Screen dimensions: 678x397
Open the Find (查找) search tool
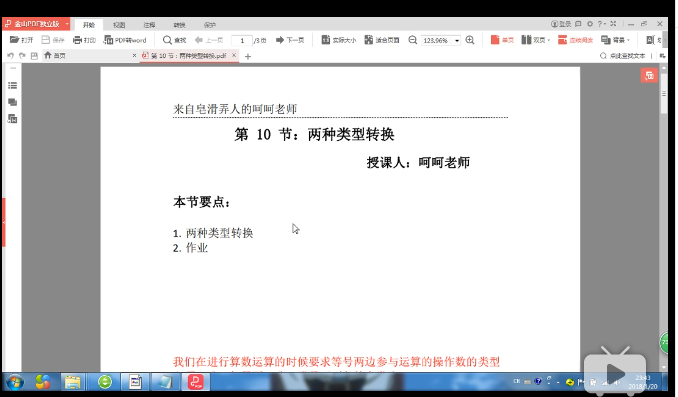point(174,40)
